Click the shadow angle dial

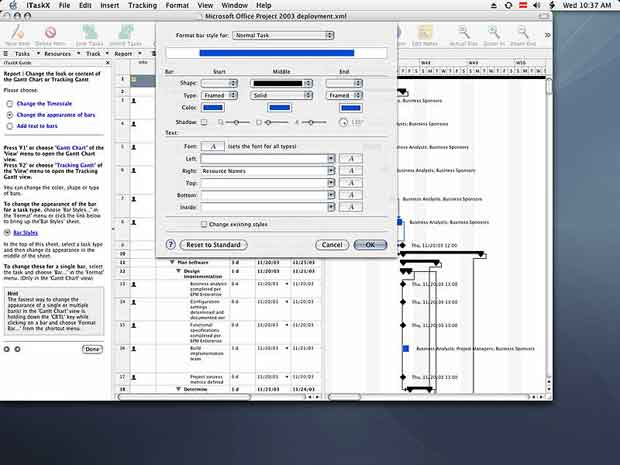point(344,123)
